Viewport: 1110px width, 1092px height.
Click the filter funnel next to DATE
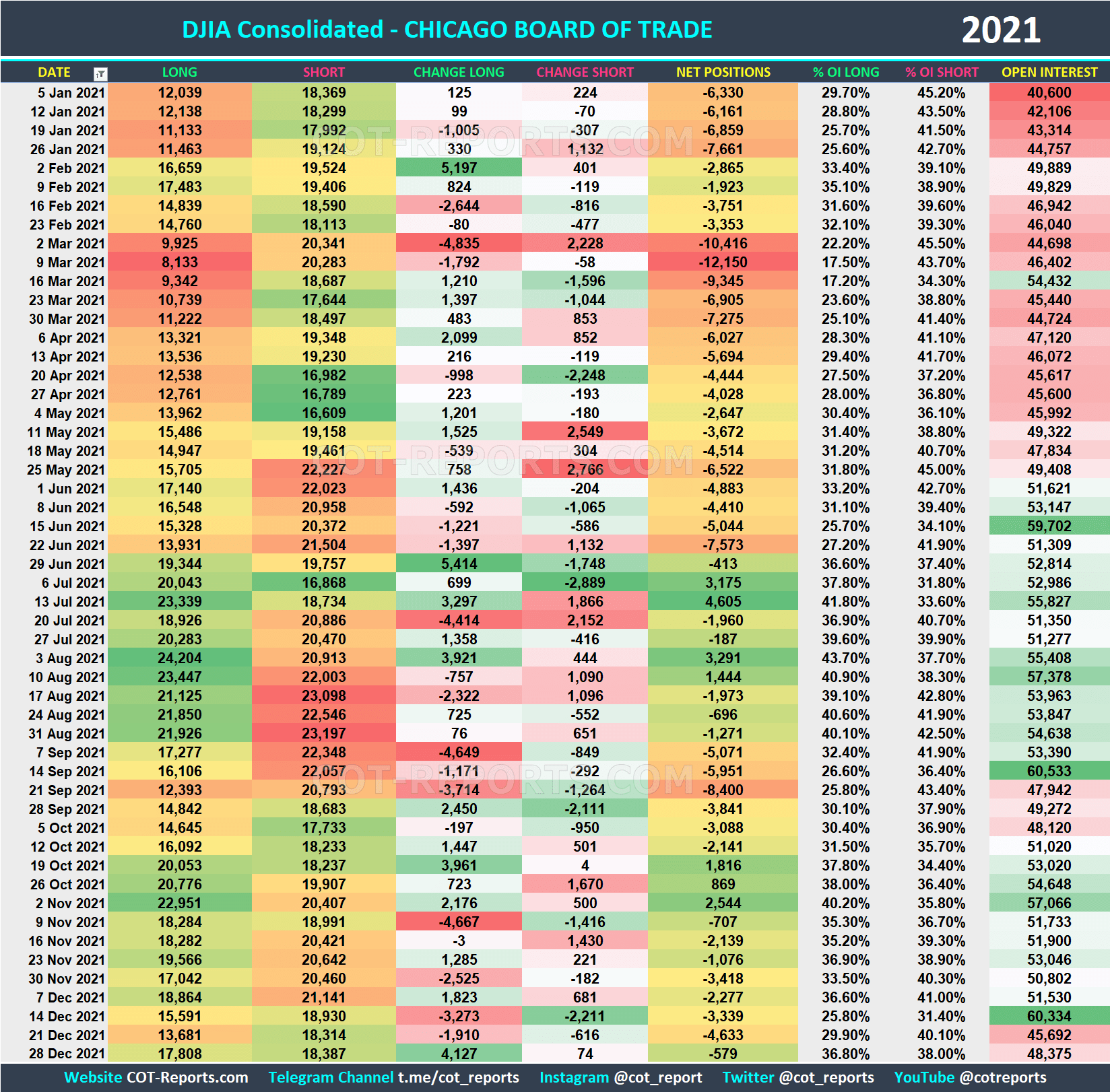[100, 73]
